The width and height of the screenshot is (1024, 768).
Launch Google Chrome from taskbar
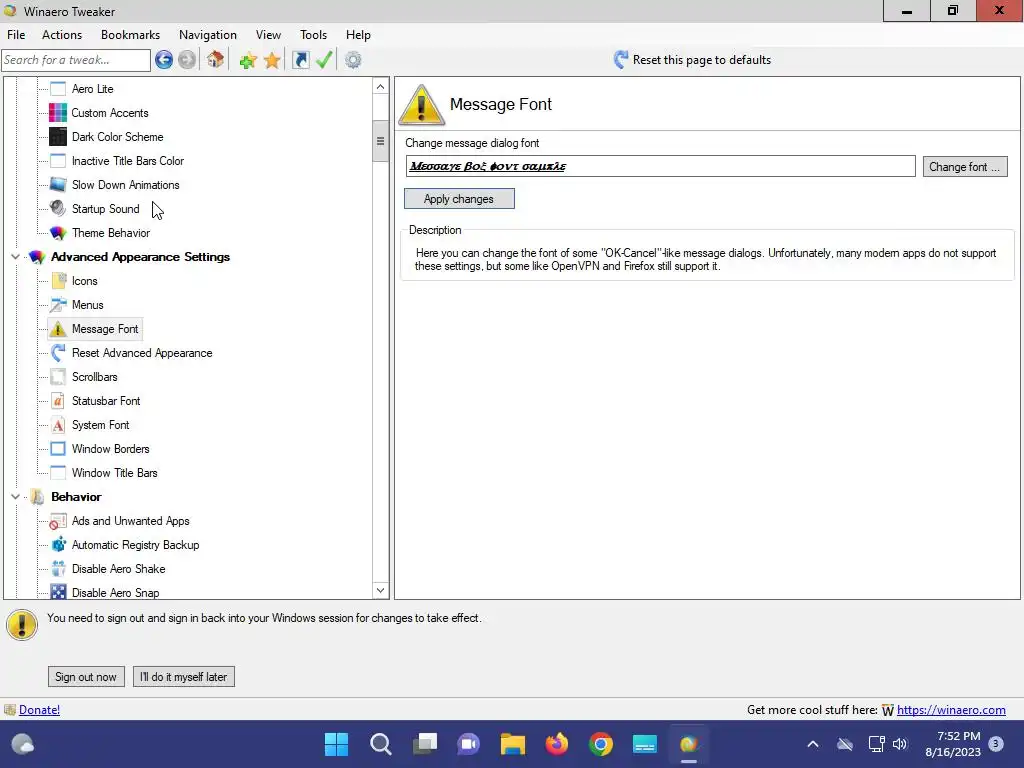pos(601,744)
